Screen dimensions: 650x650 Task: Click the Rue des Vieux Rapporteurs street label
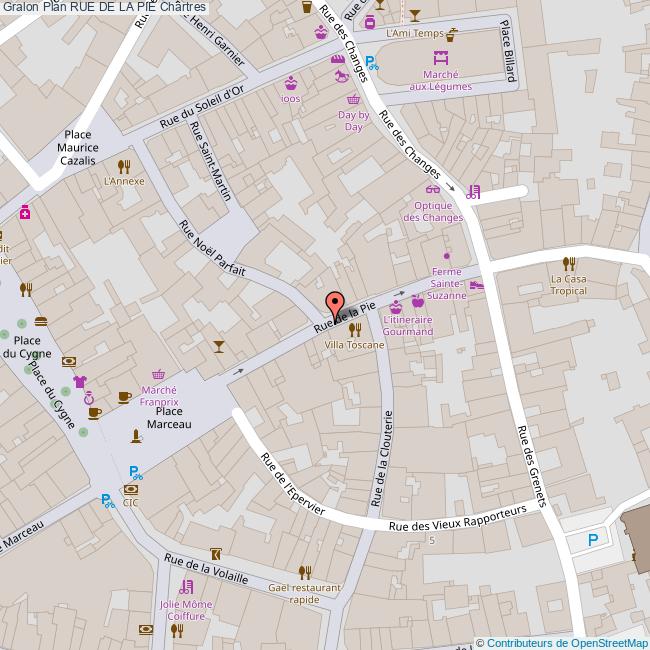[x=457, y=519]
